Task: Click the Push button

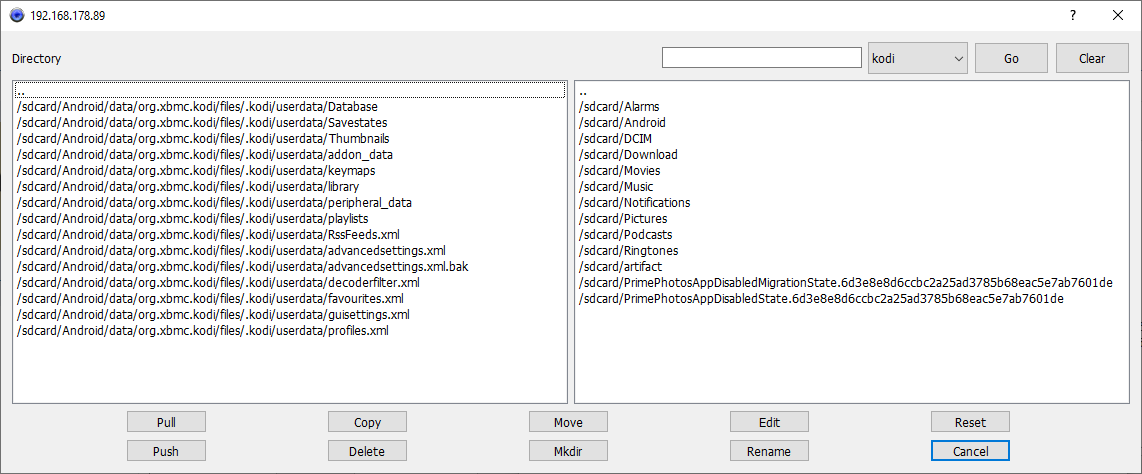Action: click(166, 451)
